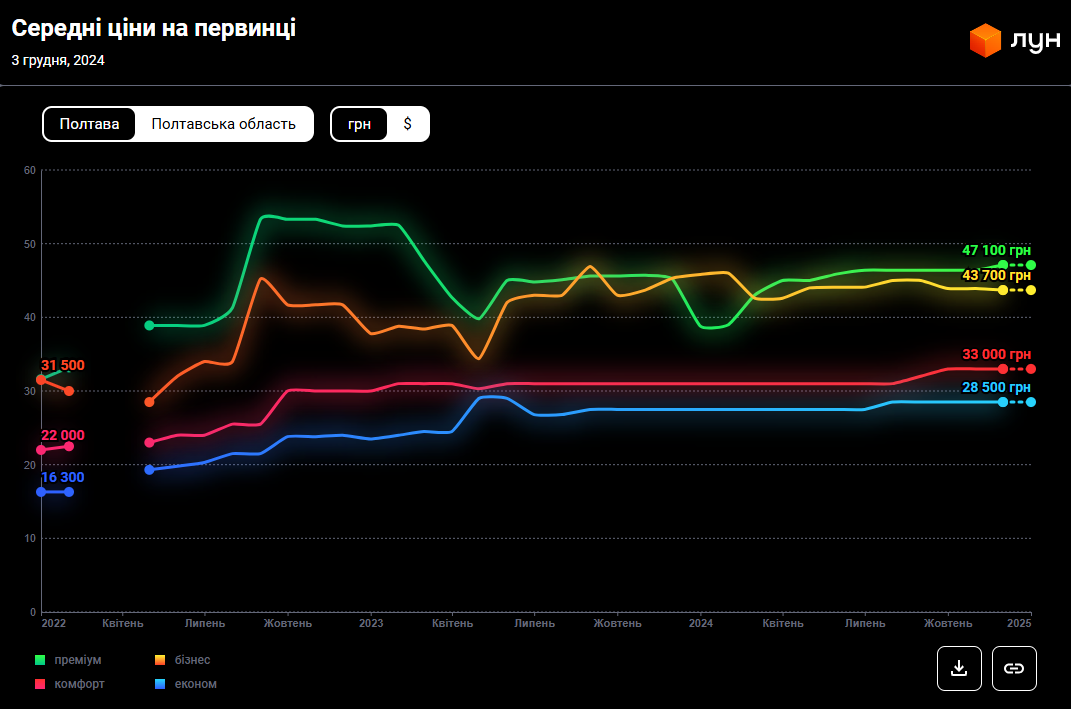1071x709 pixels.
Task: Toggle the комфорт legend item
Action: pyautogui.click(x=79, y=684)
